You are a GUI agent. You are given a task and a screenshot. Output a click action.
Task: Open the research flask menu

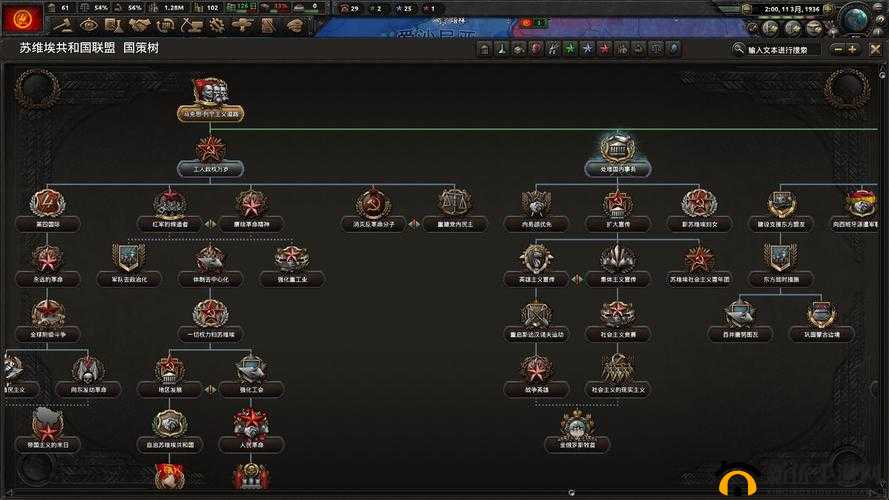point(114,24)
